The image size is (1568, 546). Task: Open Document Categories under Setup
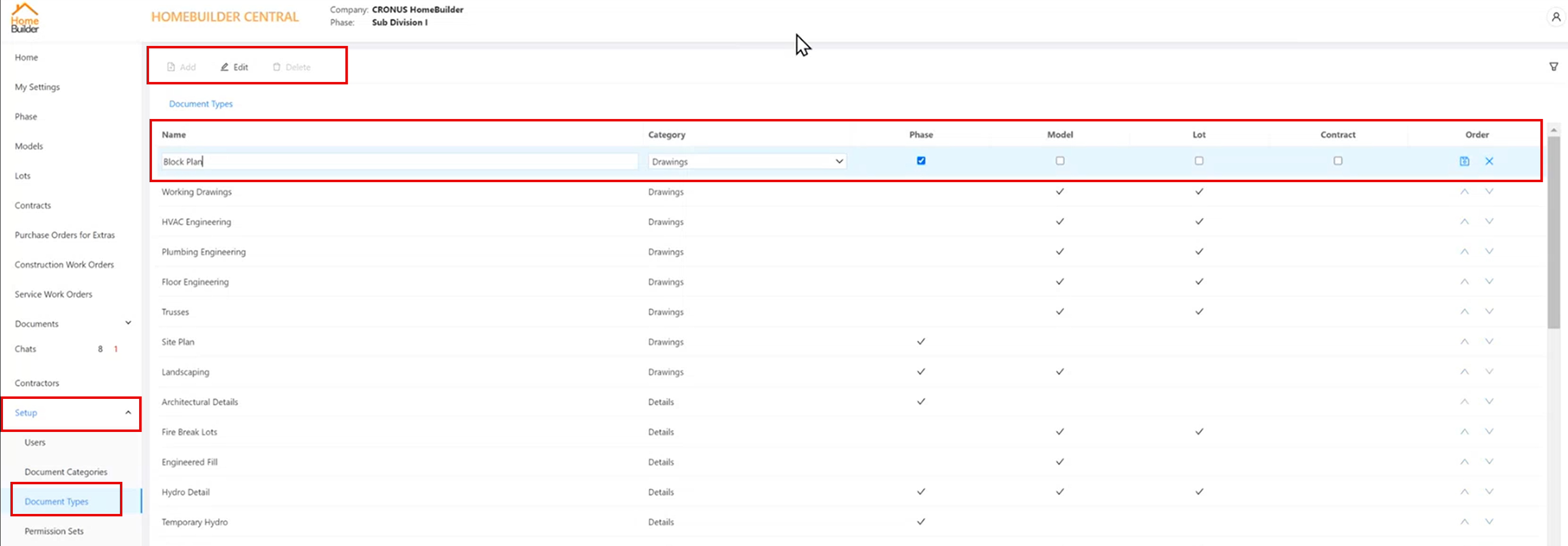[66, 472]
